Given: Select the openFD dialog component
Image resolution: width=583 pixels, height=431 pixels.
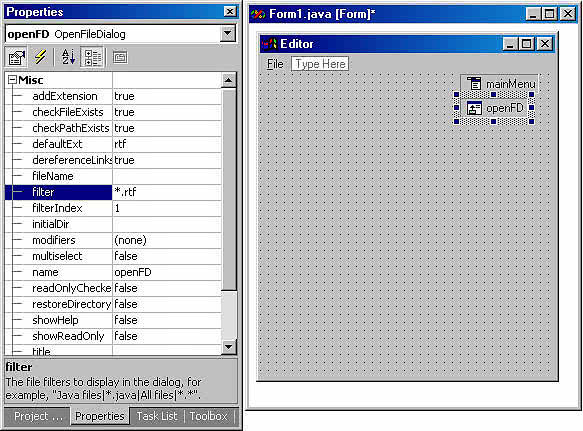Looking at the screenshot, I should pos(494,108).
